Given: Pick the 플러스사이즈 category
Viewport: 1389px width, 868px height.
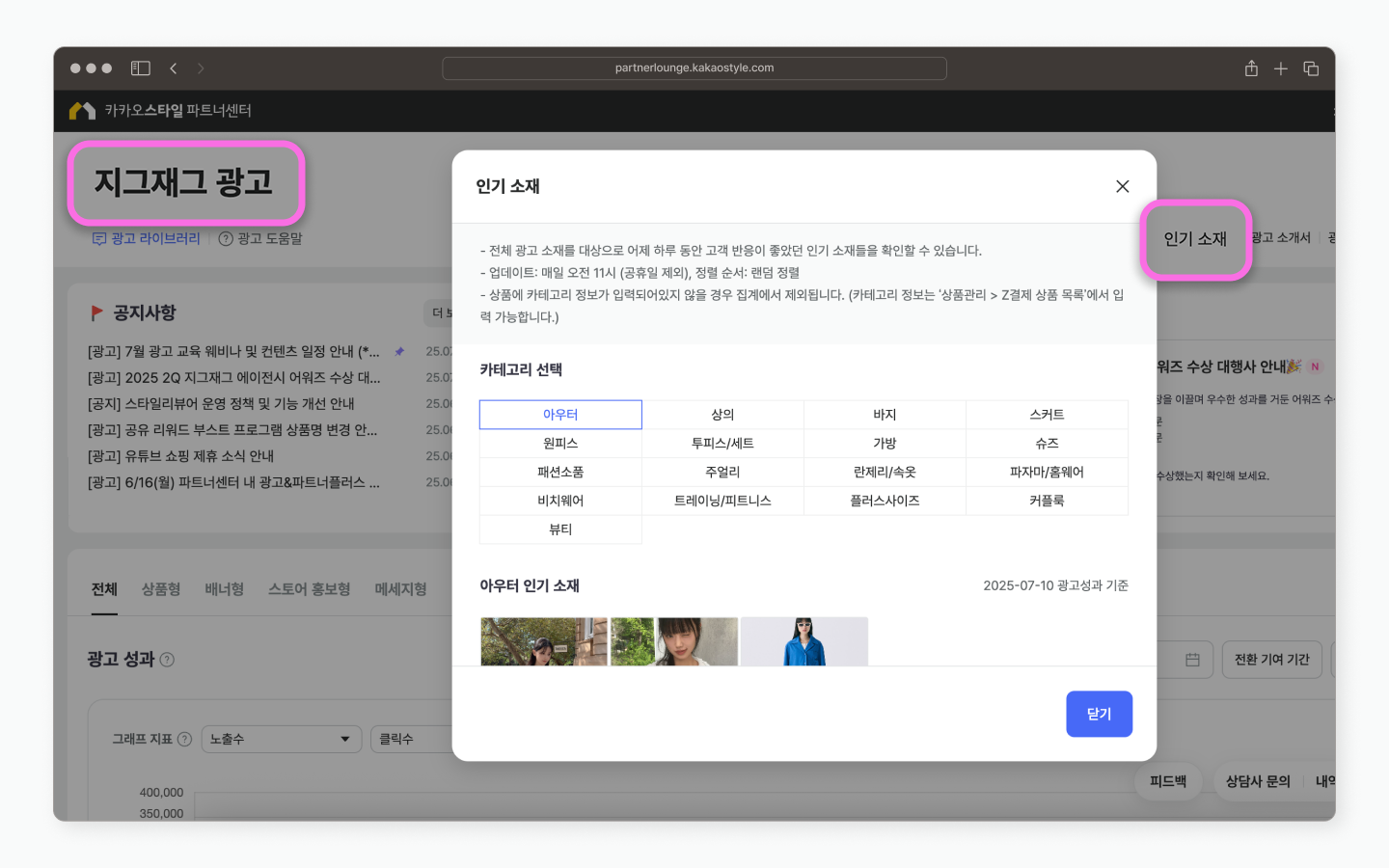Looking at the screenshot, I should click(885, 502).
